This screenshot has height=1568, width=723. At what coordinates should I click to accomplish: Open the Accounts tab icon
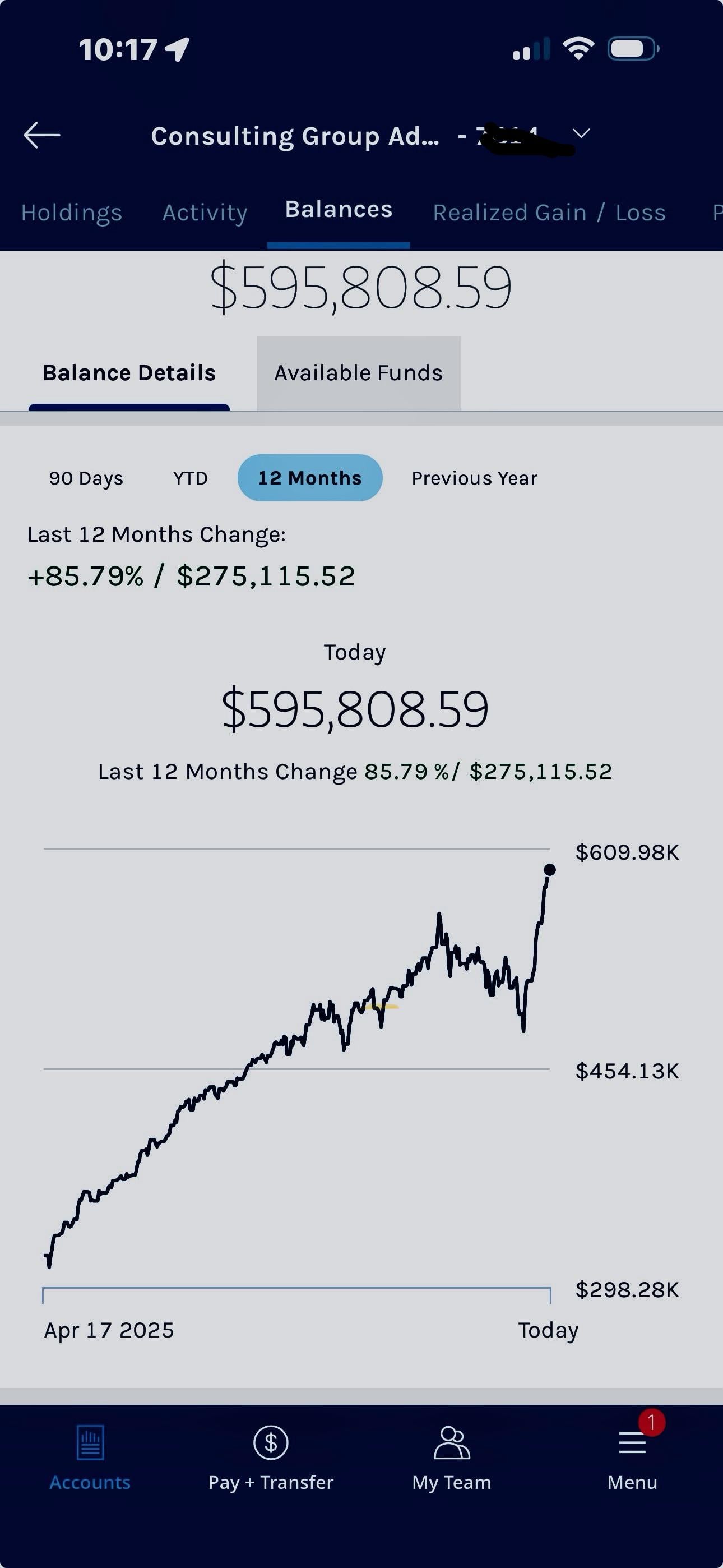pyautogui.click(x=90, y=1442)
